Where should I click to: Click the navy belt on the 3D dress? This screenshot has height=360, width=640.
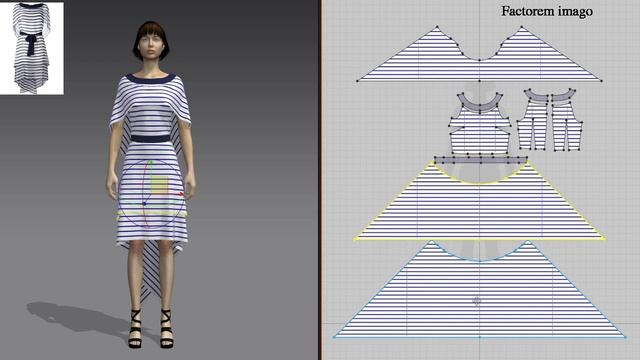tap(151, 138)
